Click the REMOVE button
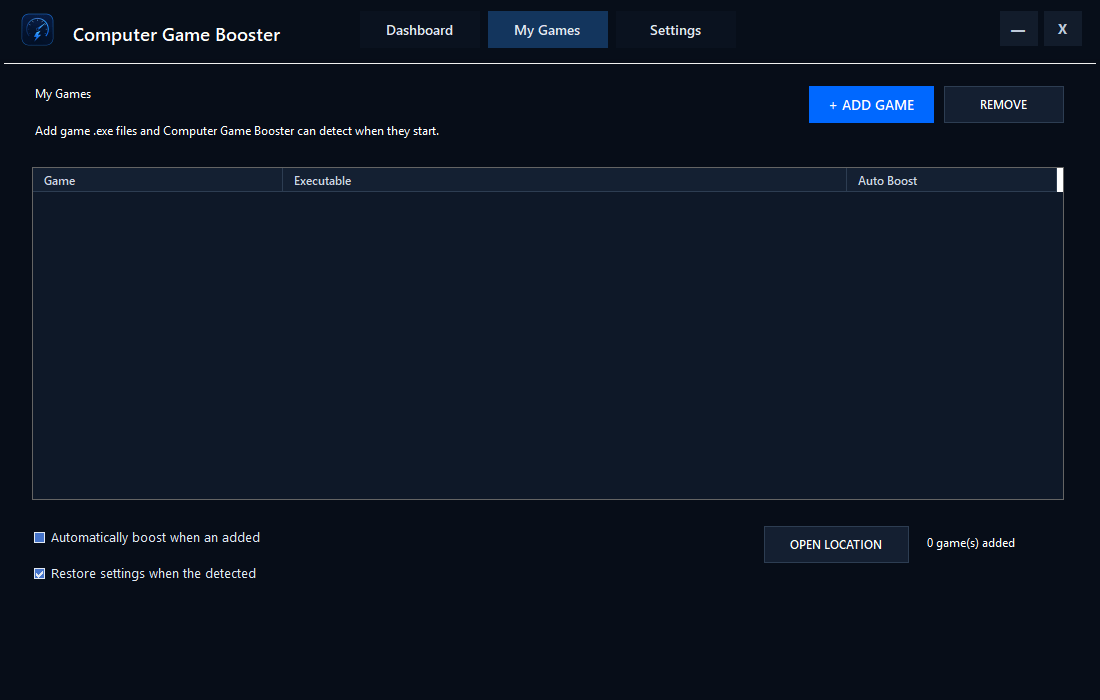Image resolution: width=1100 pixels, height=700 pixels. point(1003,105)
